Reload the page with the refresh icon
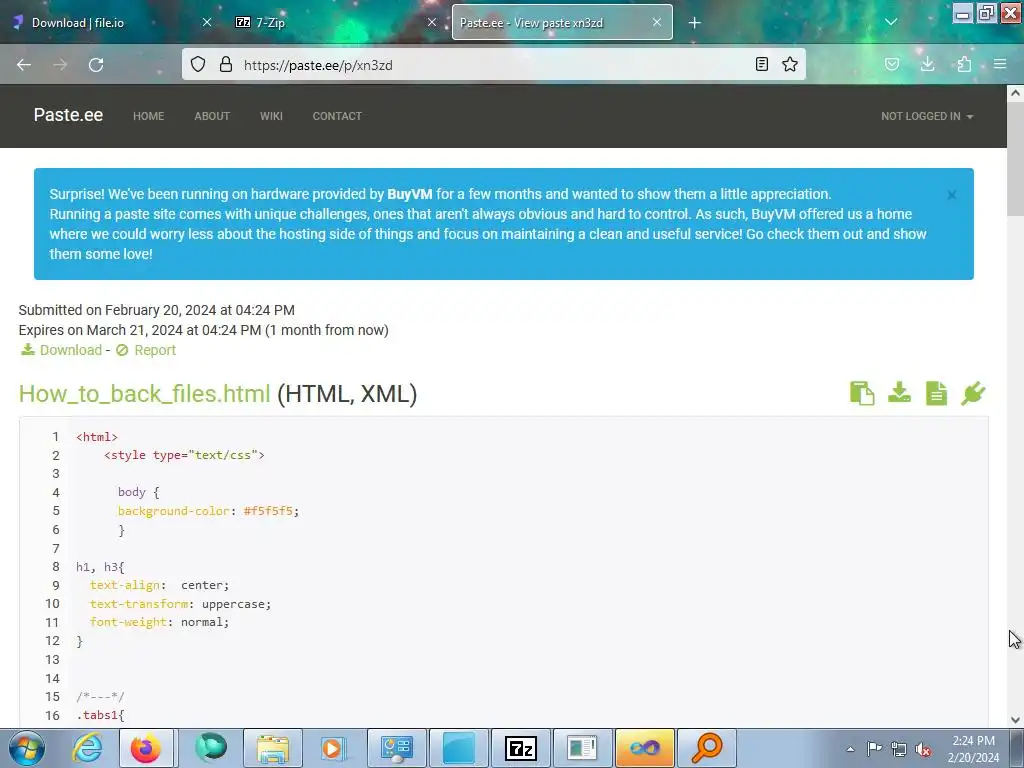This screenshot has height=768, width=1024. 96,65
